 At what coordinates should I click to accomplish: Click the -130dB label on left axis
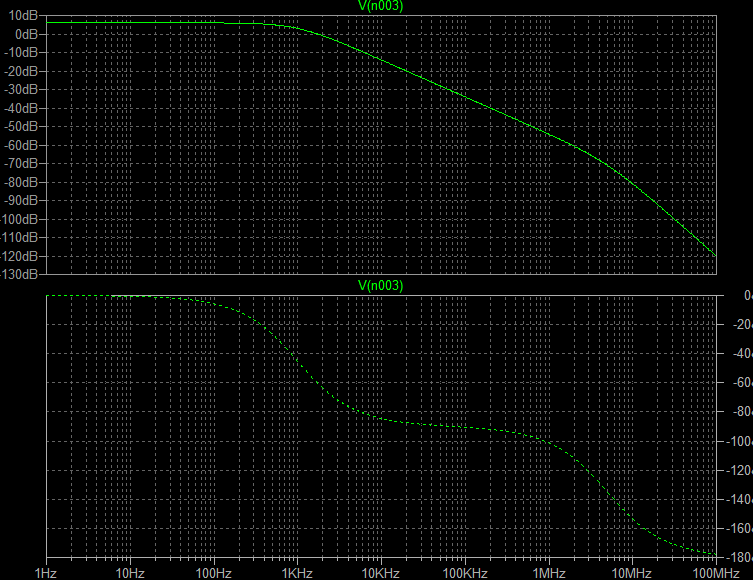pos(19,274)
